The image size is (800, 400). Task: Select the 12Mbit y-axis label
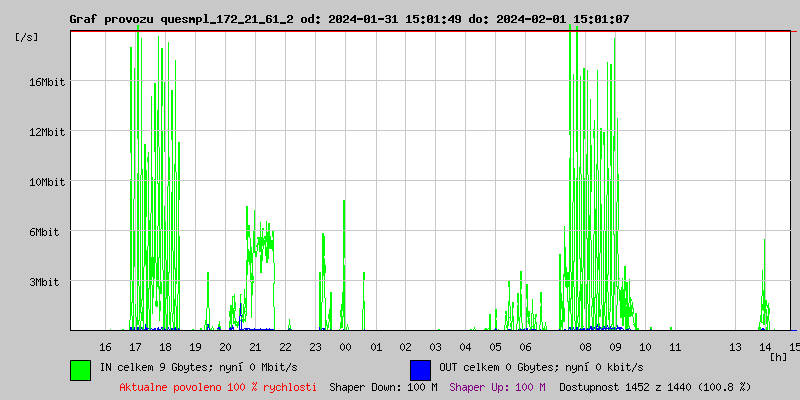click(x=46, y=132)
